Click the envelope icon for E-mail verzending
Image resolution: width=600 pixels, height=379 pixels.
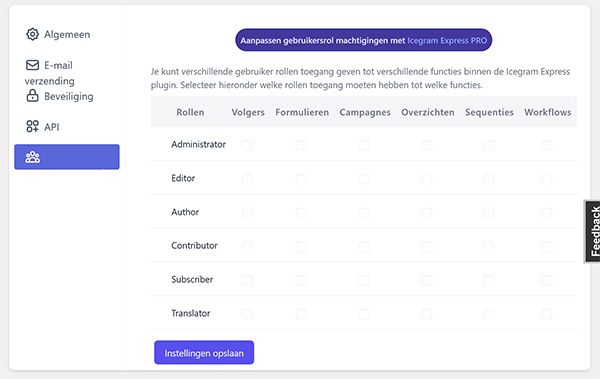[33, 65]
